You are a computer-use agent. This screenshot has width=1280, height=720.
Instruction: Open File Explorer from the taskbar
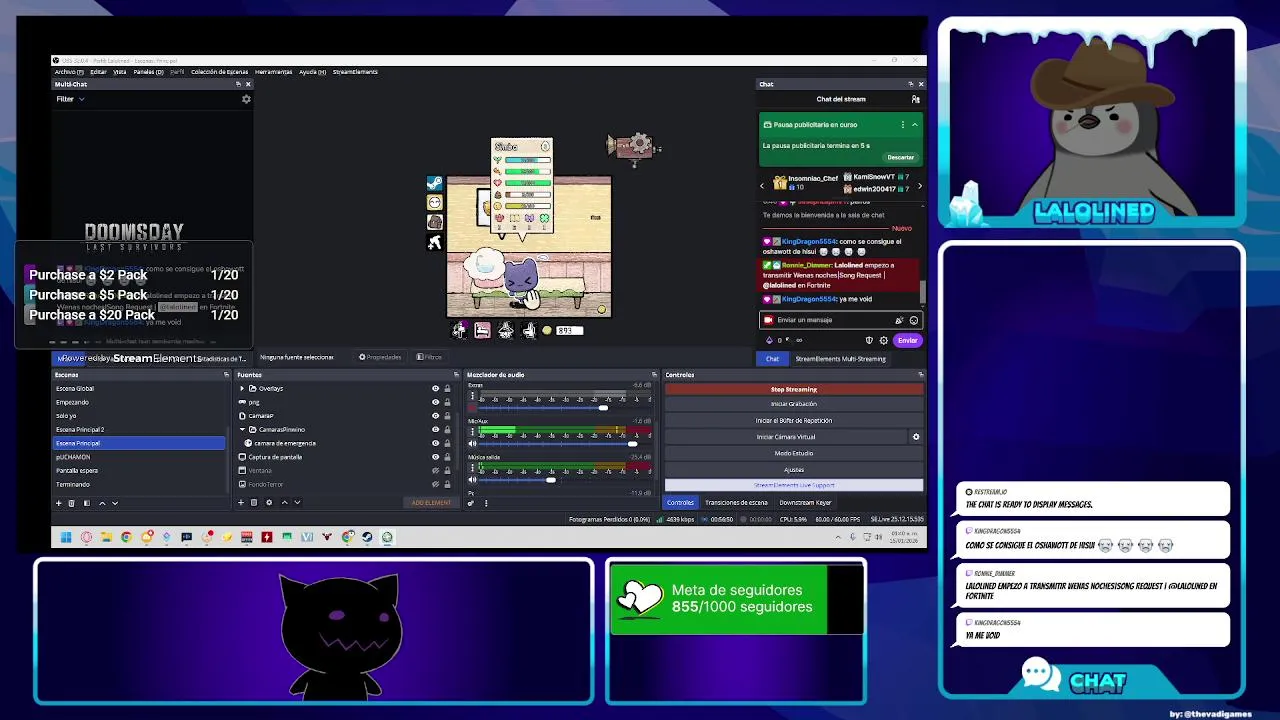pos(106,537)
